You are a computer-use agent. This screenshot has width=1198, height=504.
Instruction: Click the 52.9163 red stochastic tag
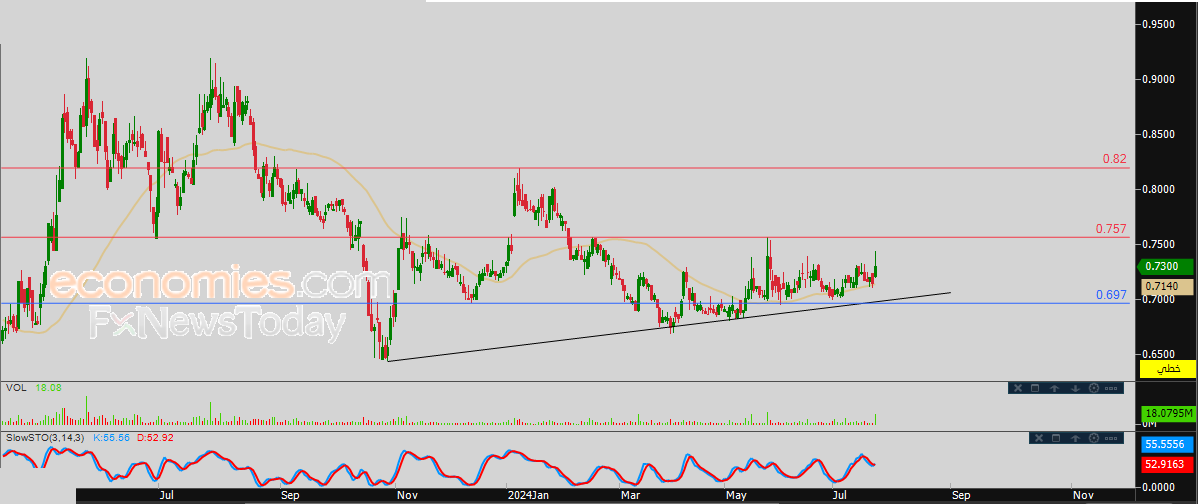click(x=1167, y=463)
